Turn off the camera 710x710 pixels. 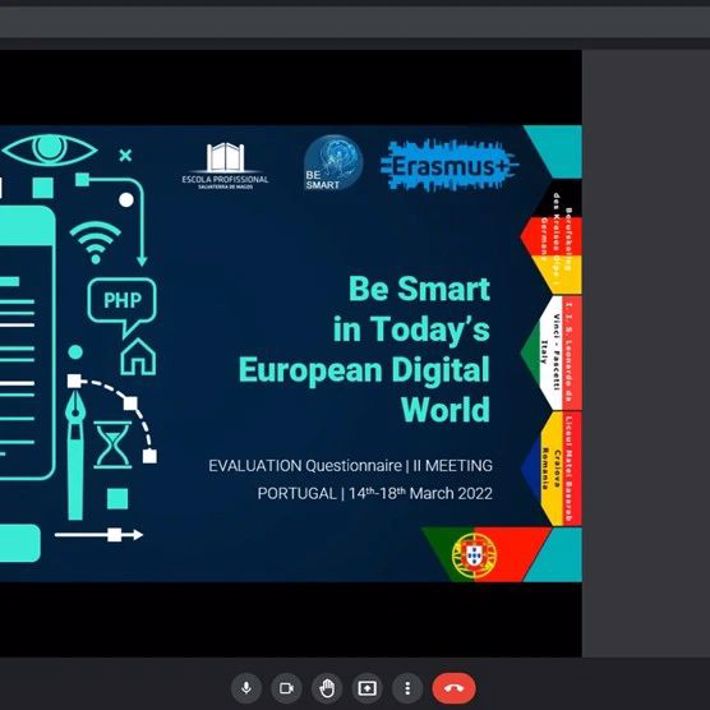point(286,688)
